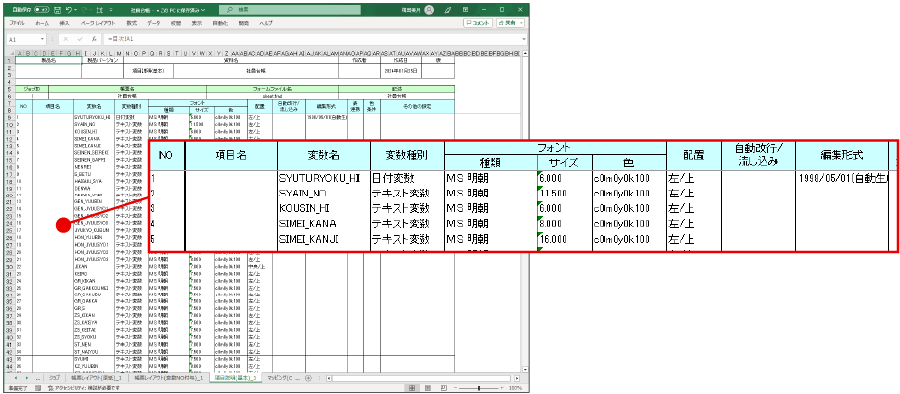Click the user account avatar icon
The height and width of the screenshot is (394, 900).
pos(429,10)
